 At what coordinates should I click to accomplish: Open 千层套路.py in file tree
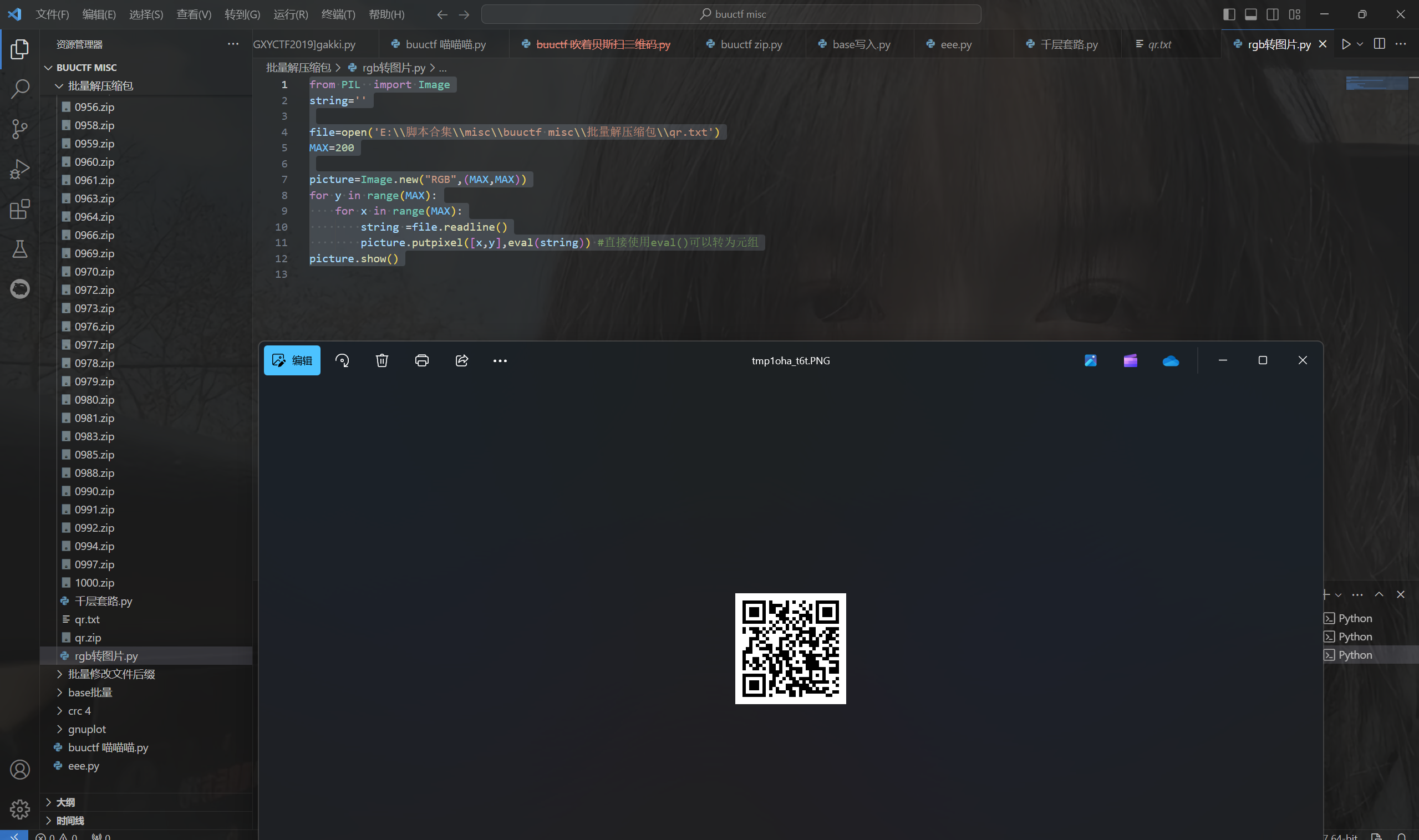[x=146, y=601]
